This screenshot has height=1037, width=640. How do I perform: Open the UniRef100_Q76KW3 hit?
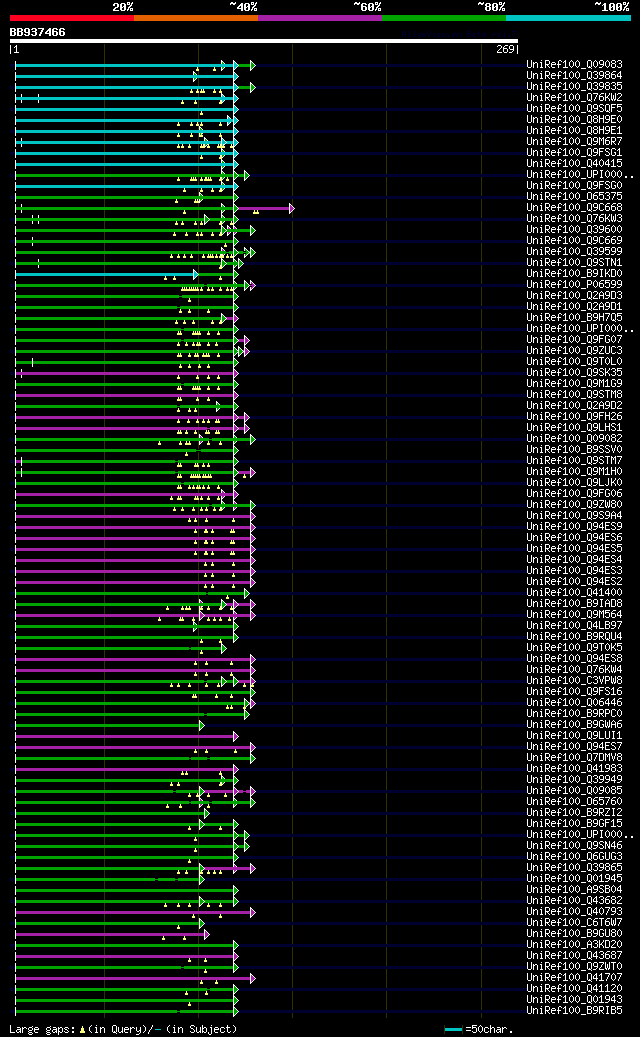coord(574,219)
